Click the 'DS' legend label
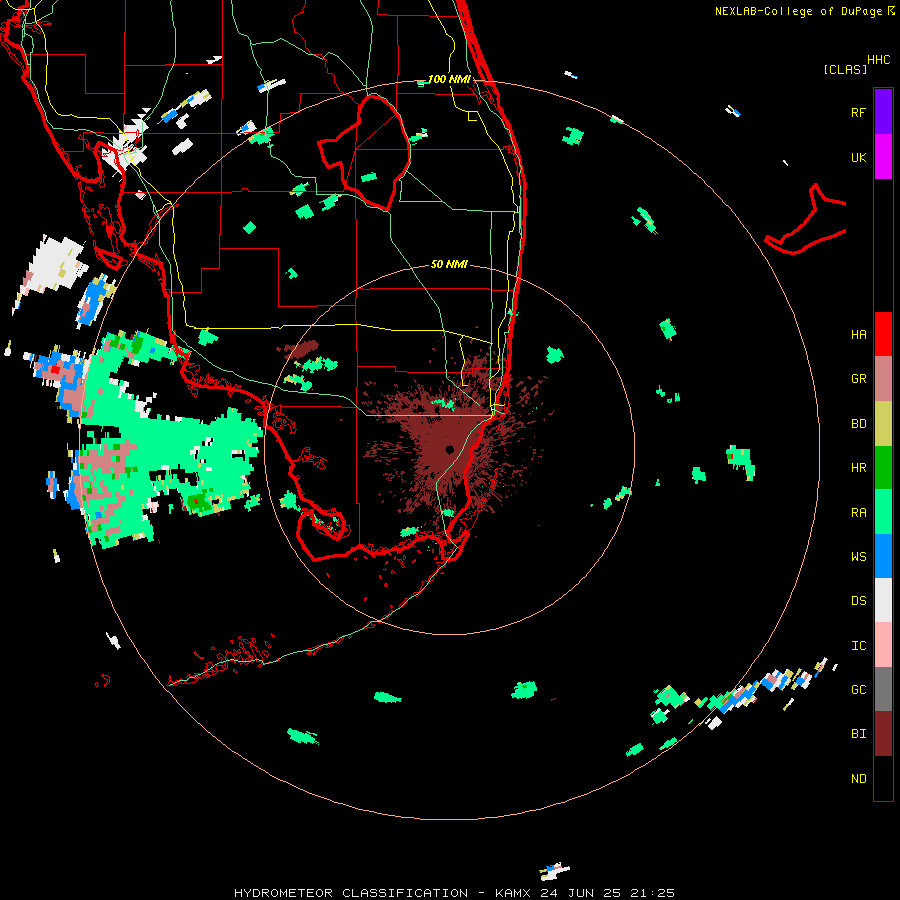Image resolution: width=900 pixels, height=900 pixels. [858, 600]
